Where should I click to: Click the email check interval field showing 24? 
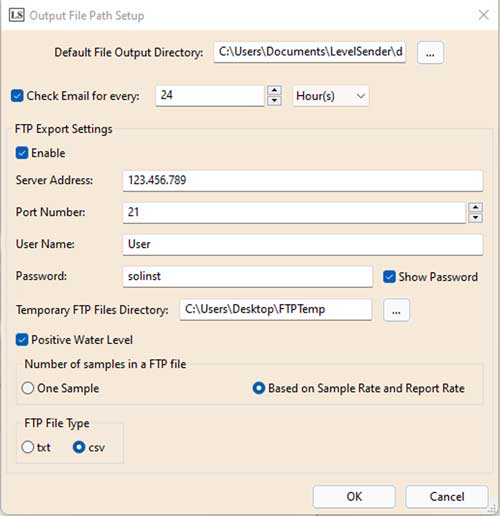(210, 96)
